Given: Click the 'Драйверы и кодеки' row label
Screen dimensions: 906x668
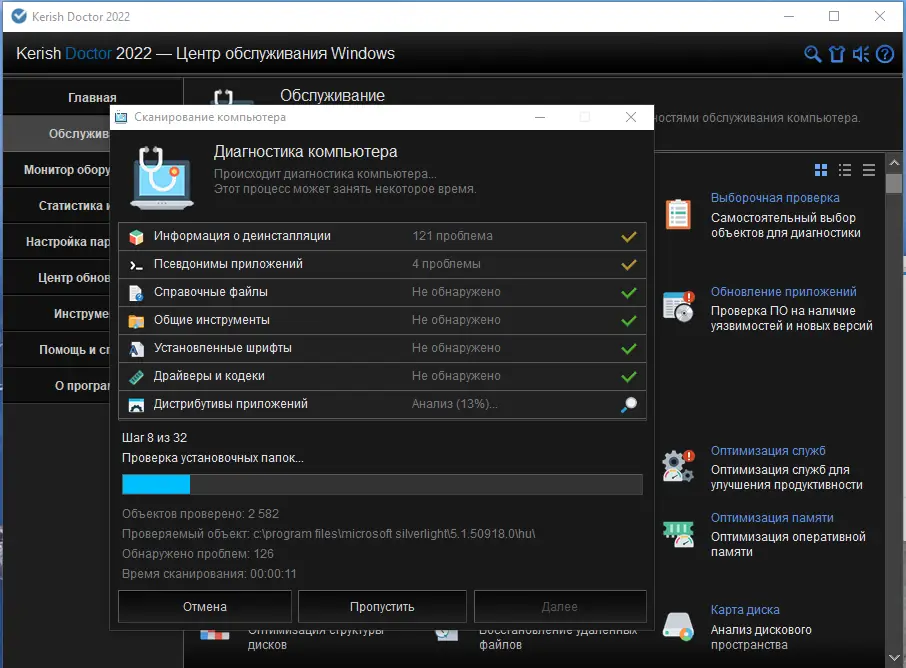Looking at the screenshot, I should click(x=209, y=376).
